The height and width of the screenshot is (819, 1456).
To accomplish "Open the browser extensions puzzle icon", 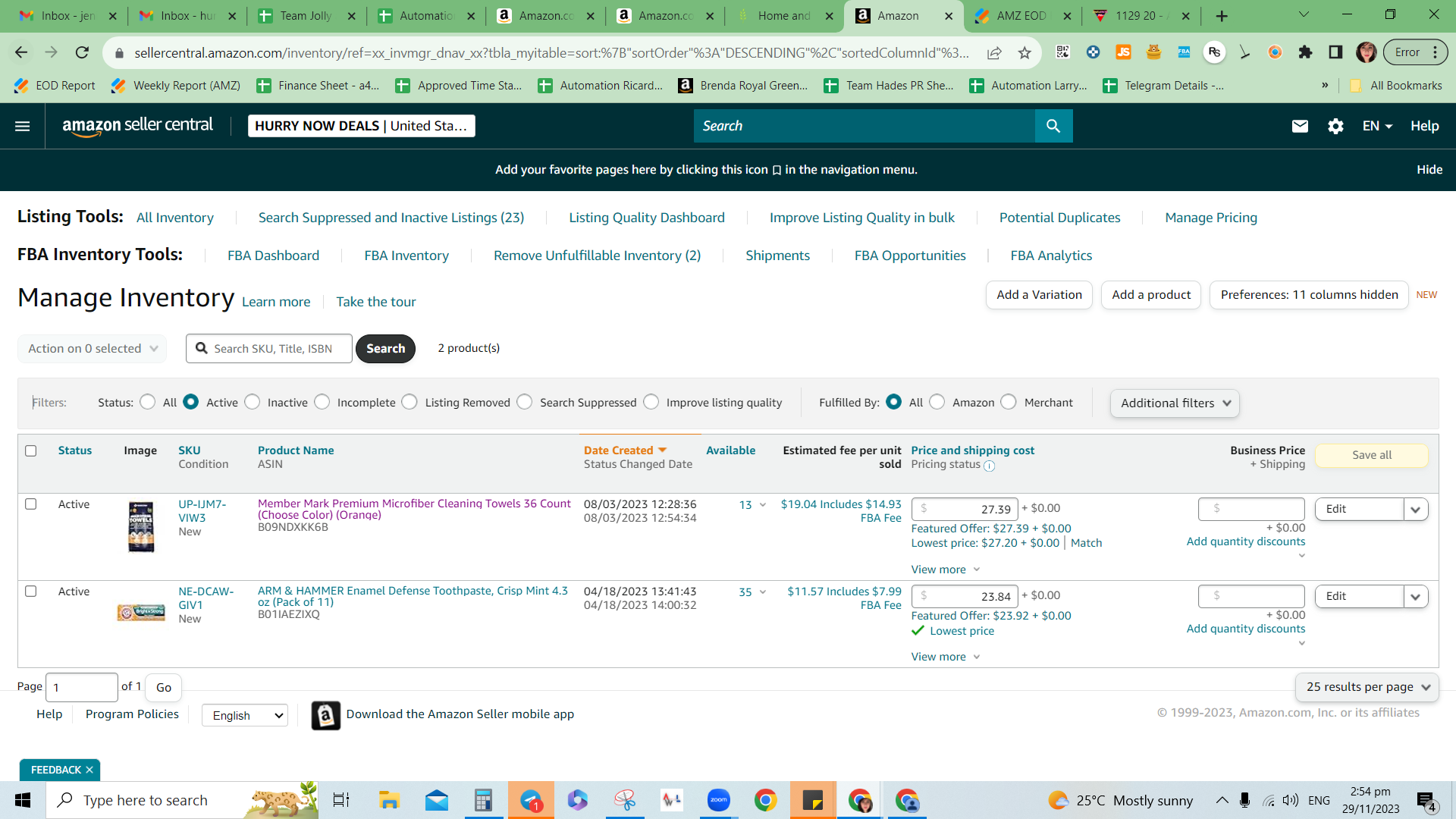I will [1305, 52].
